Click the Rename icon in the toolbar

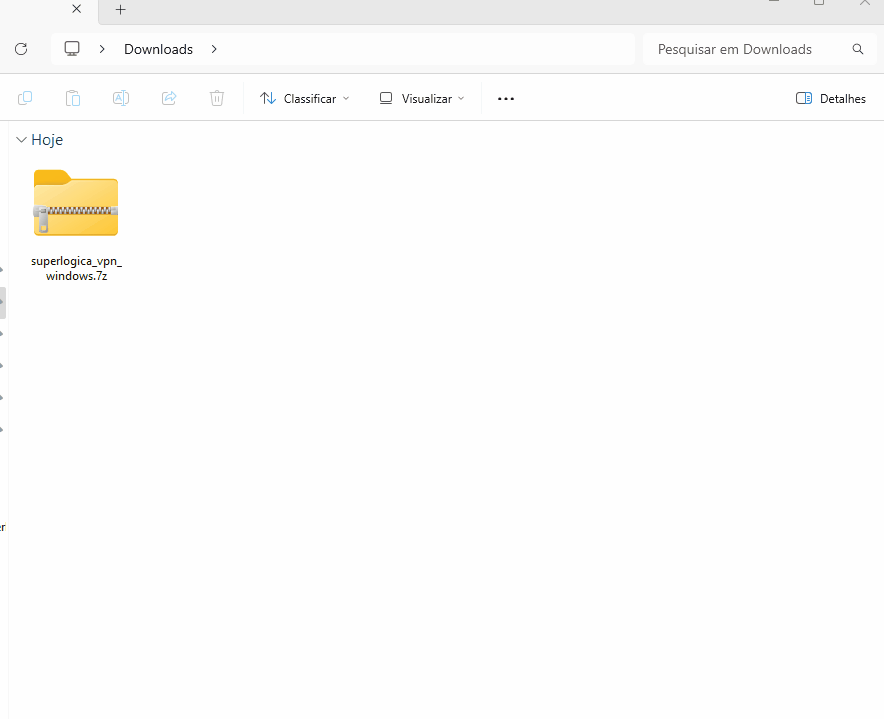tap(121, 98)
